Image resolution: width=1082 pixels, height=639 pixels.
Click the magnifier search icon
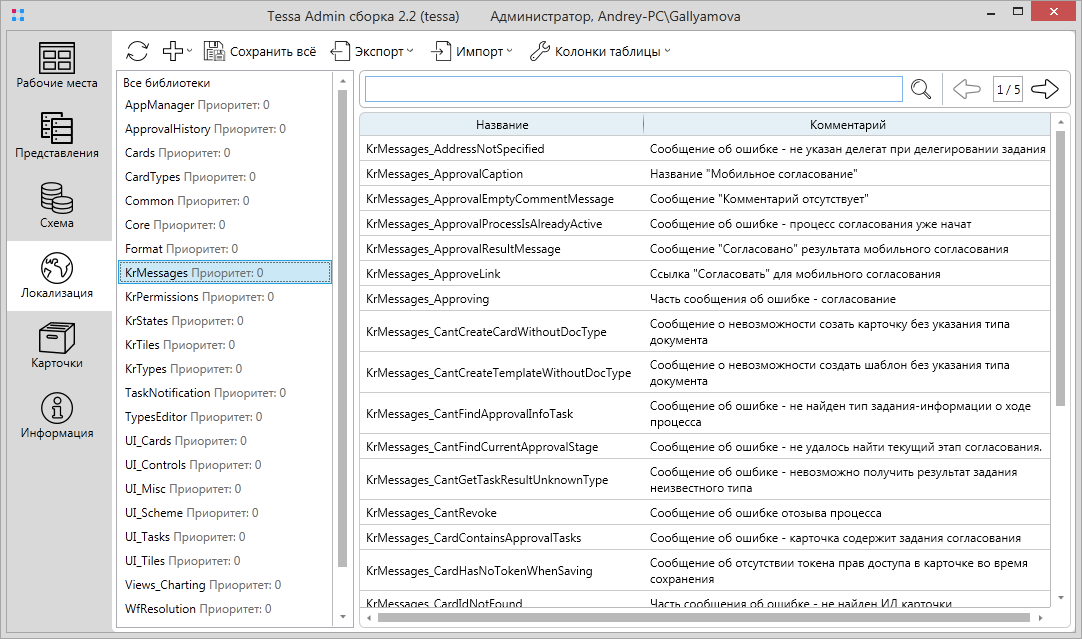pyautogui.click(x=921, y=89)
